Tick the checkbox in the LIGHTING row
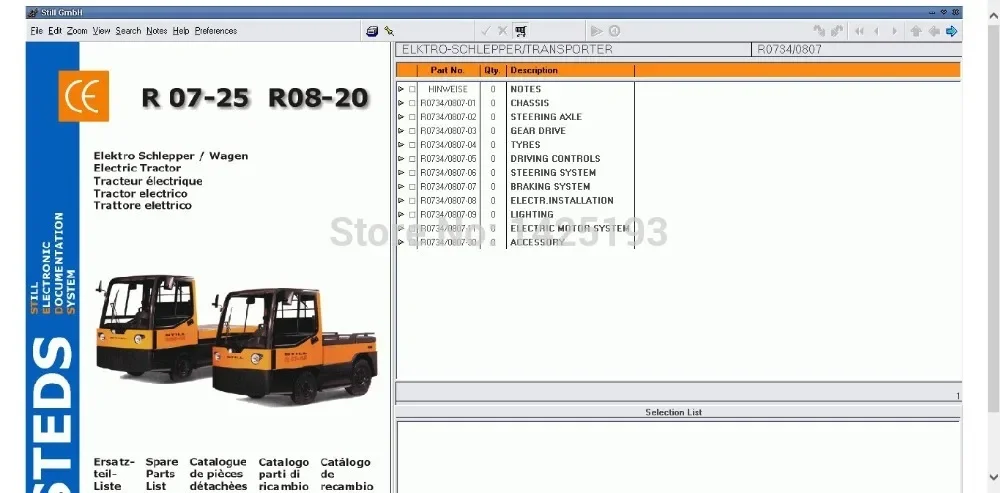This screenshot has height=493, width=1000. [x=412, y=215]
